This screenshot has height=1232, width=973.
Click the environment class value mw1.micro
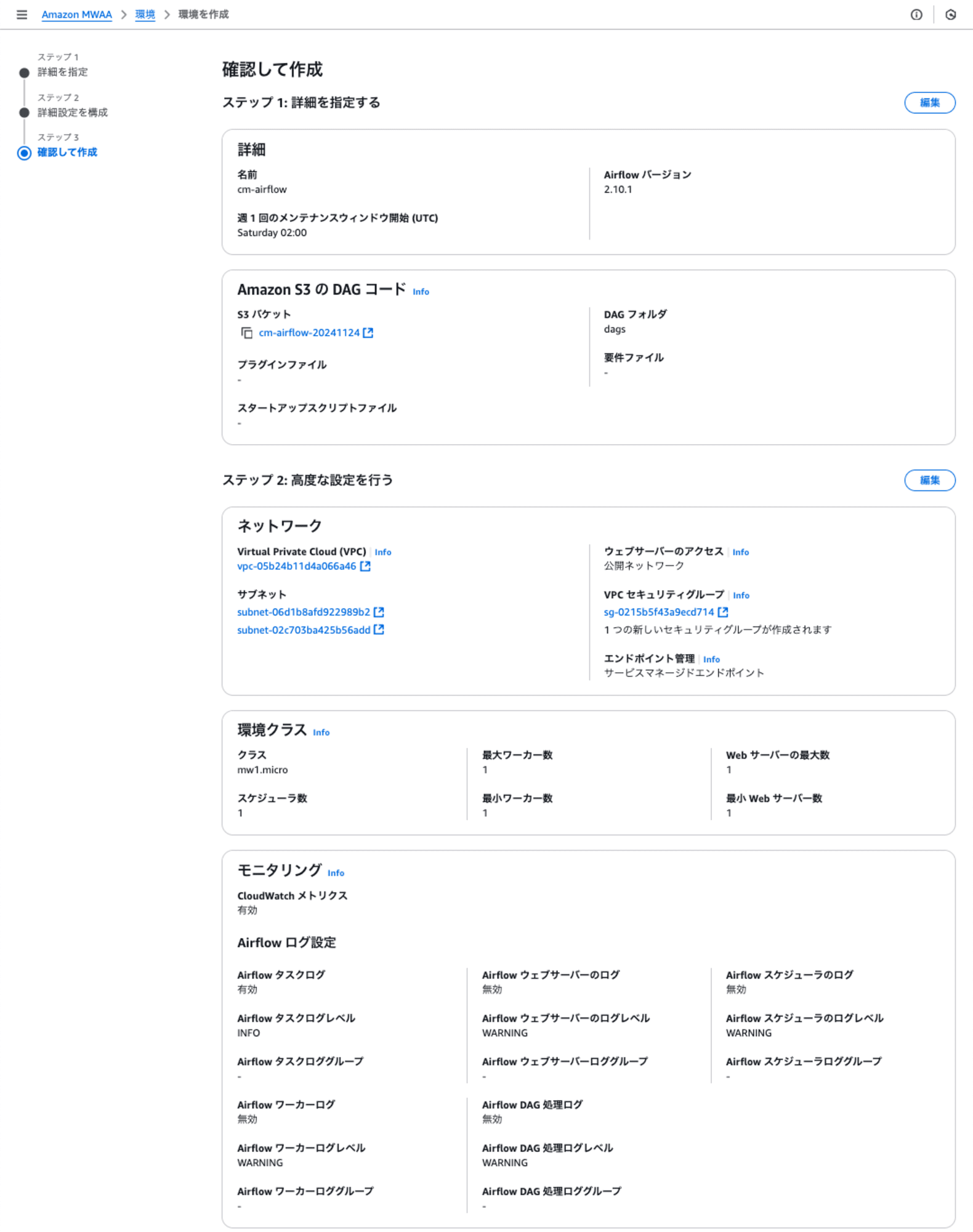(x=262, y=769)
